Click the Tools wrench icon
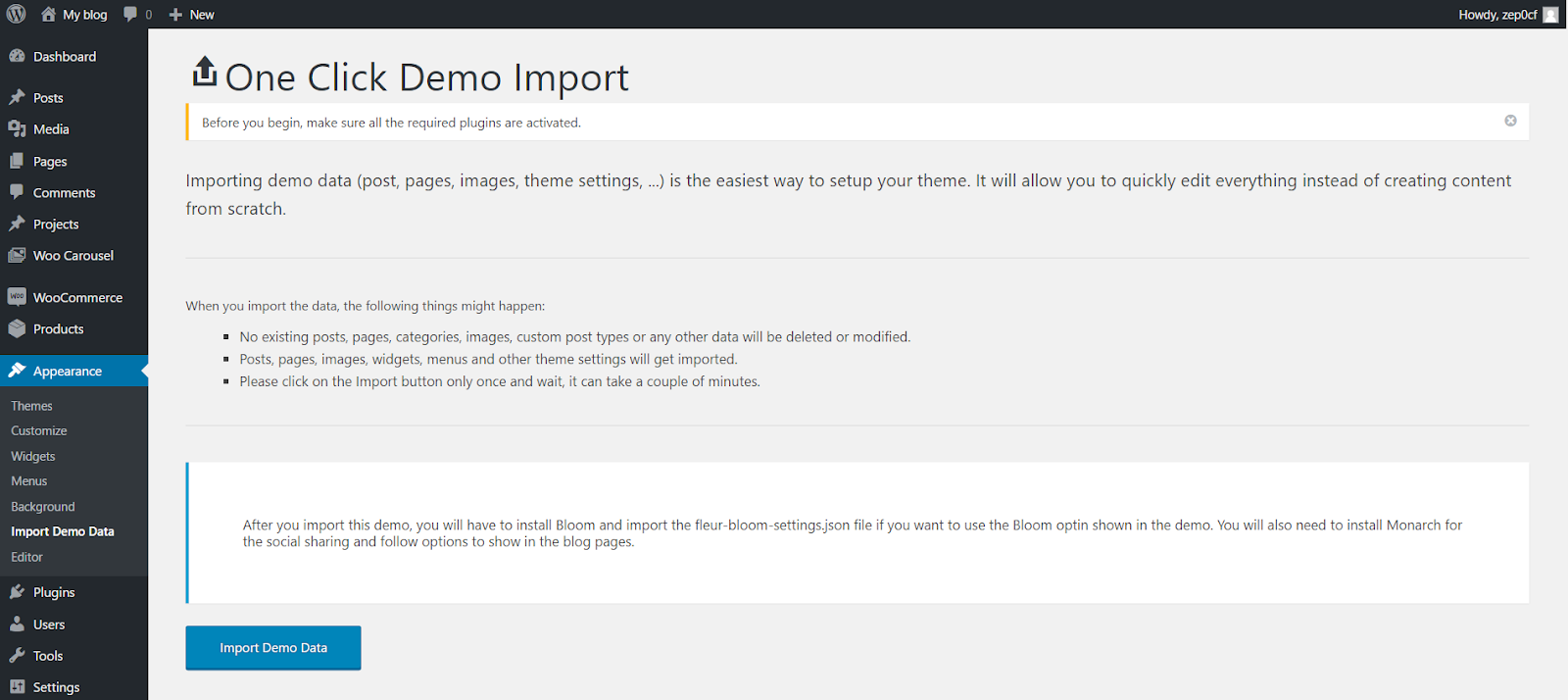Screen dimensions: 1568x700 point(17,656)
